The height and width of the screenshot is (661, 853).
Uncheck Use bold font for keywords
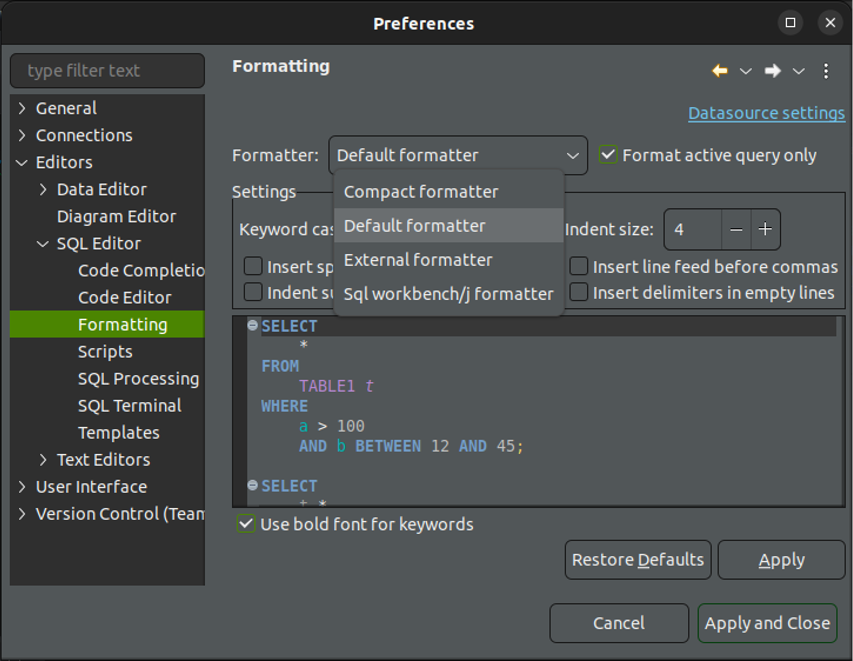click(244, 524)
